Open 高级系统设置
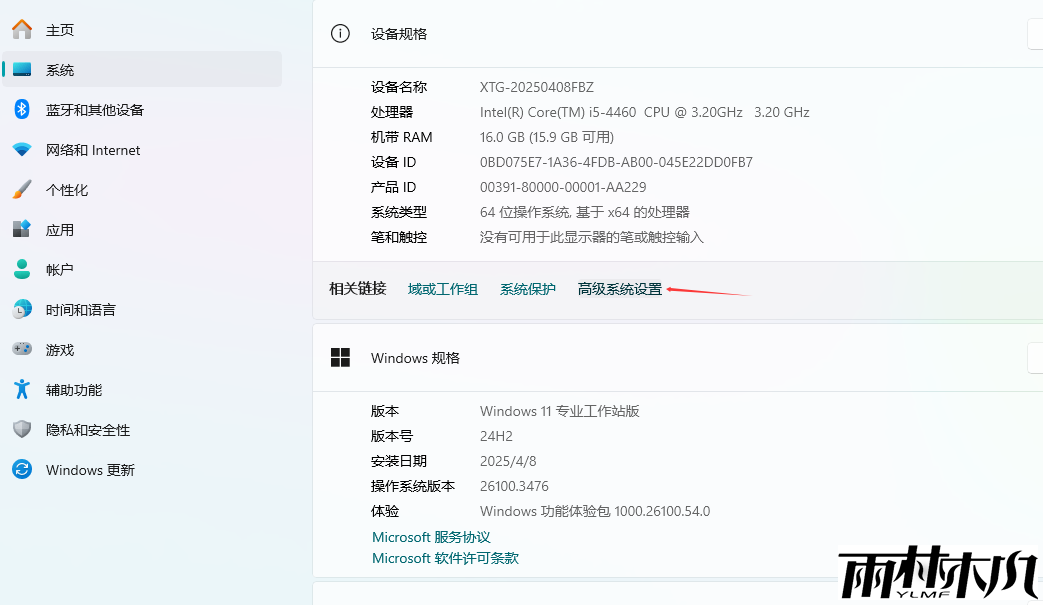The height and width of the screenshot is (605, 1043). click(619, 288)
